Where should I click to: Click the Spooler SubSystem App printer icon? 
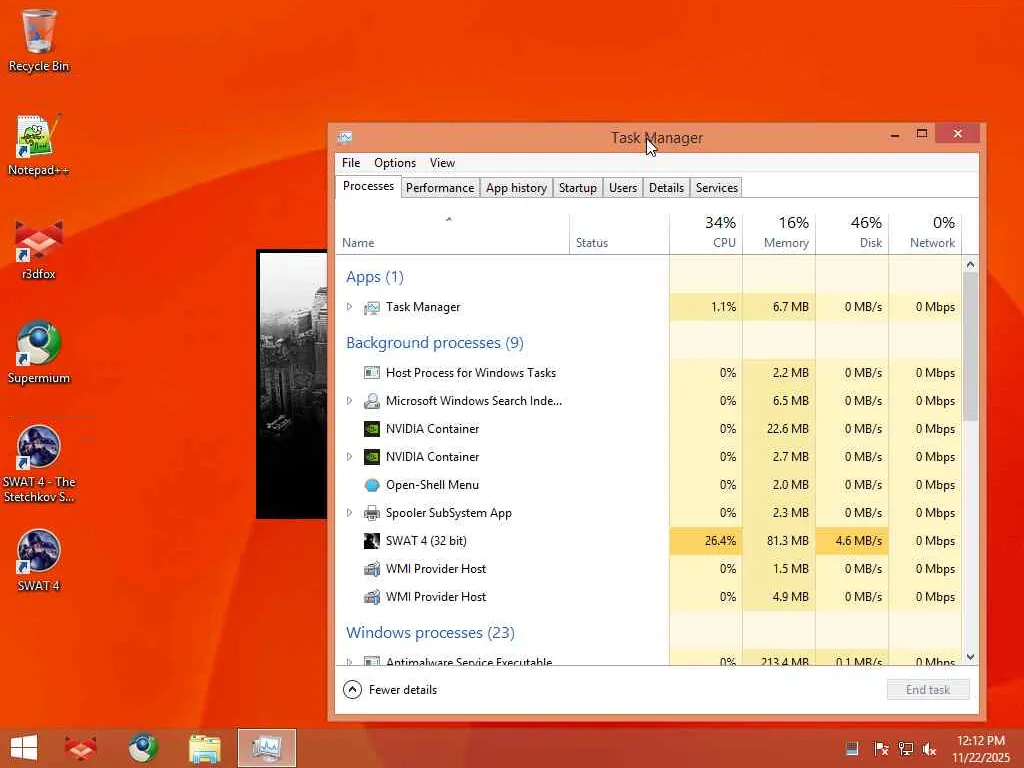click(372, 513)
